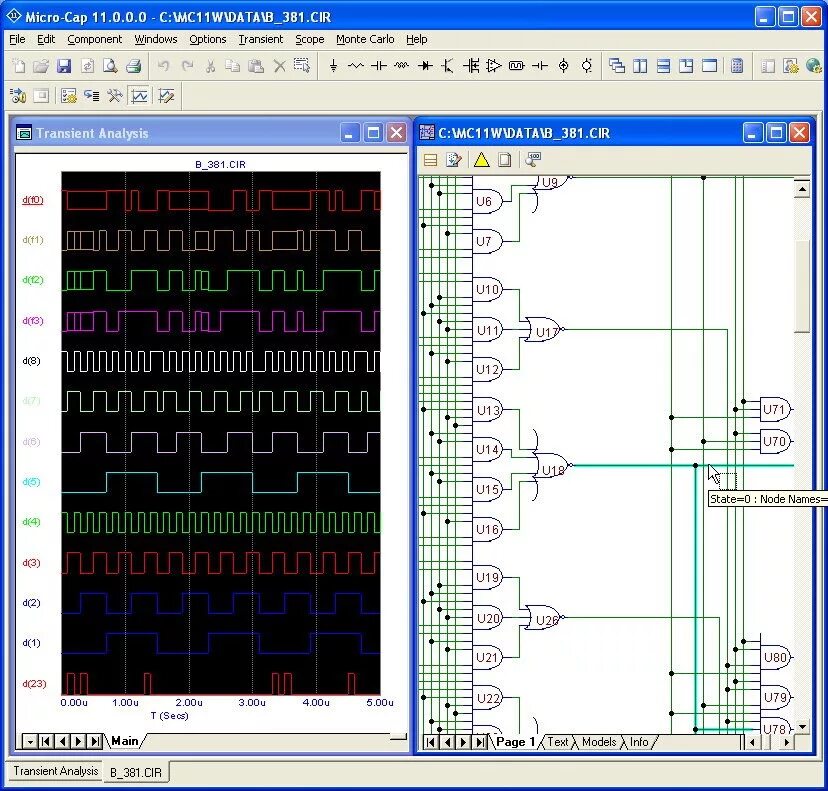Go to last schematic page arrow
The width and height of the screenshot is (828, 791).
(x=480, y=742)
